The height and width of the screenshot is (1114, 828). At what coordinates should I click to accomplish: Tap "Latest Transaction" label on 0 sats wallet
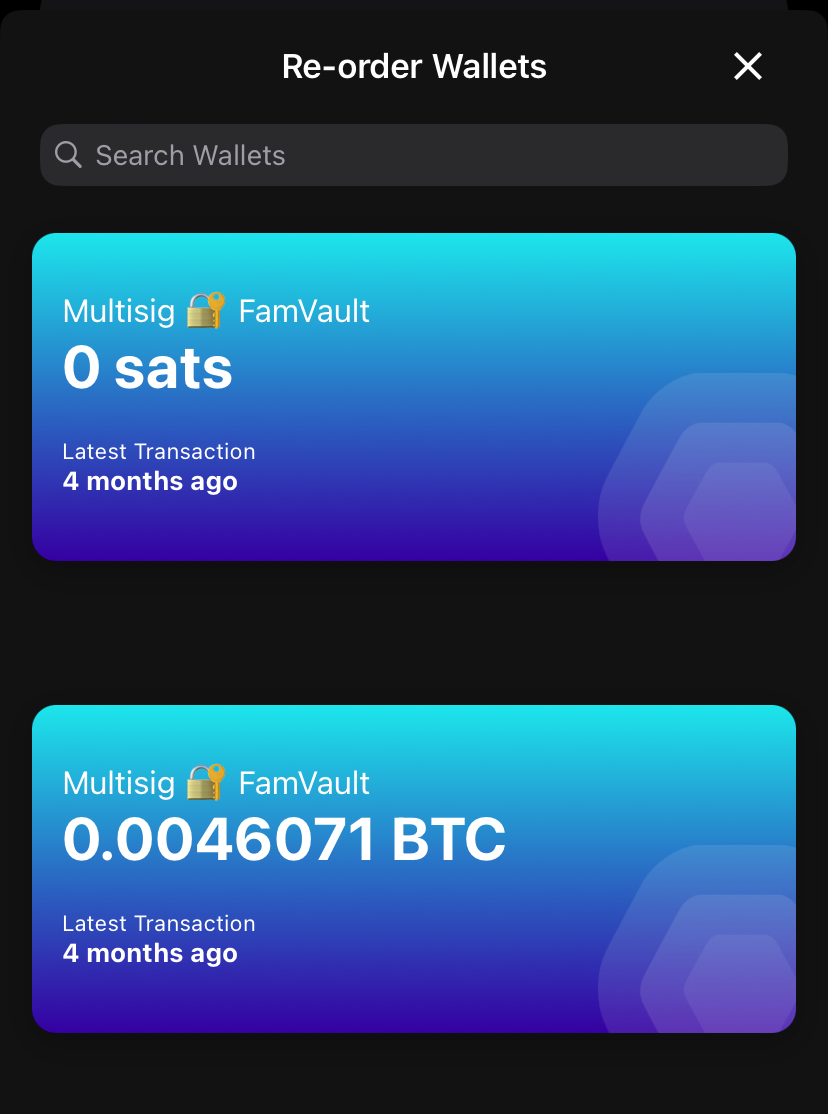159,452
